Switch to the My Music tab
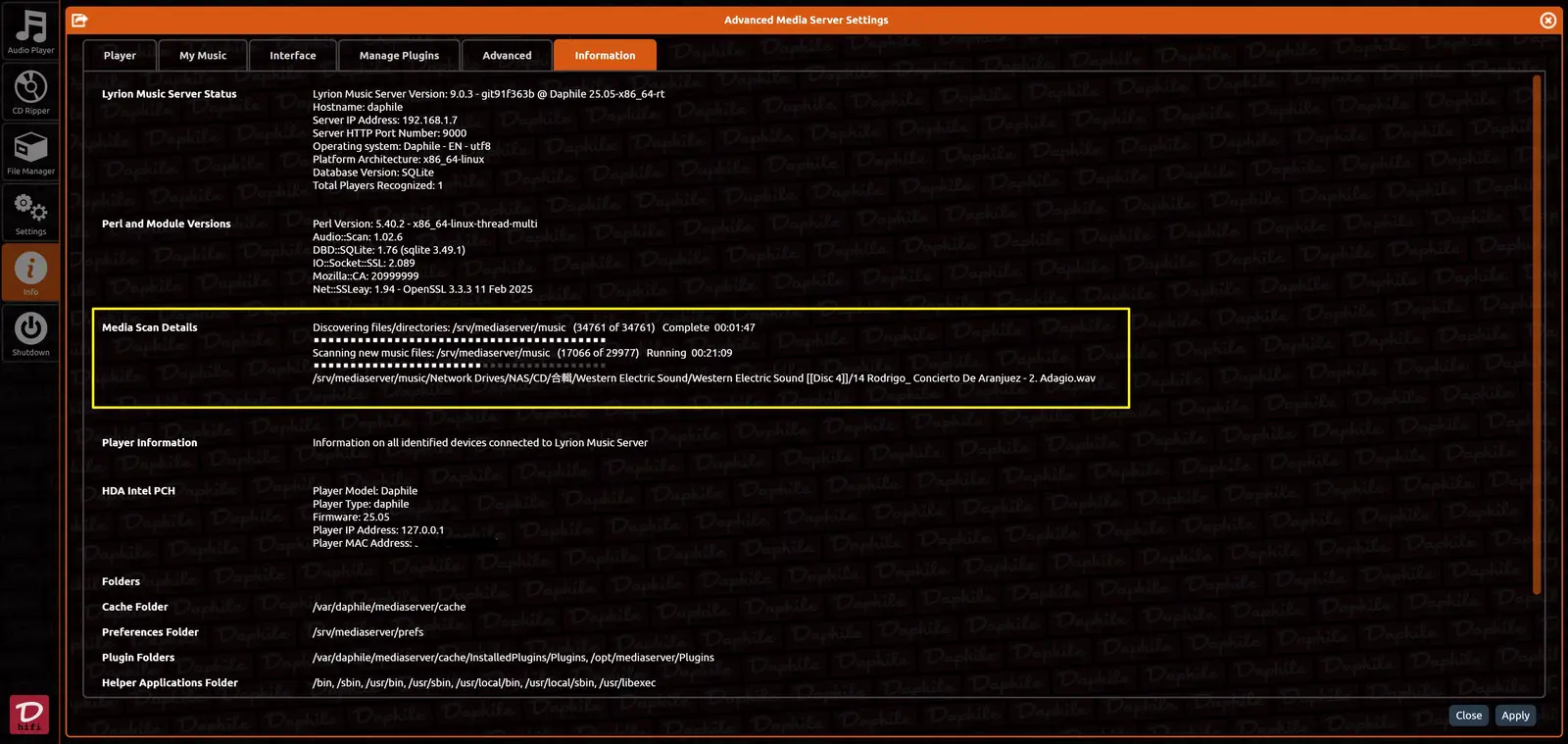 pyautogui.click(x=203, y=56)
